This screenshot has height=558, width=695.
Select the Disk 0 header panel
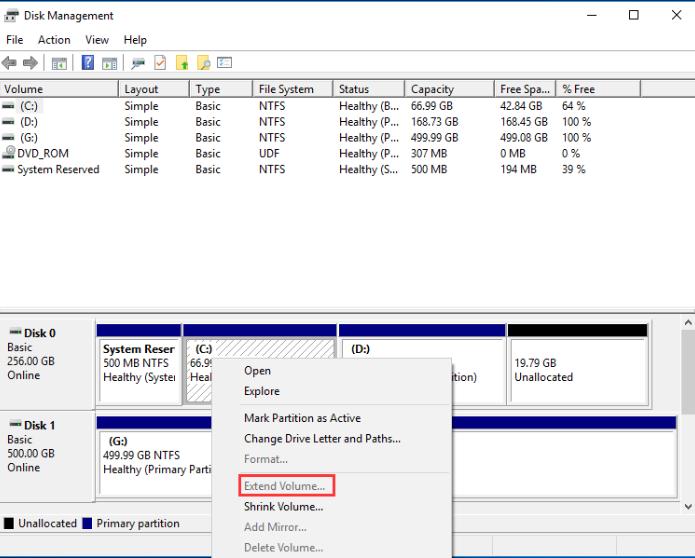click(47, 363)
